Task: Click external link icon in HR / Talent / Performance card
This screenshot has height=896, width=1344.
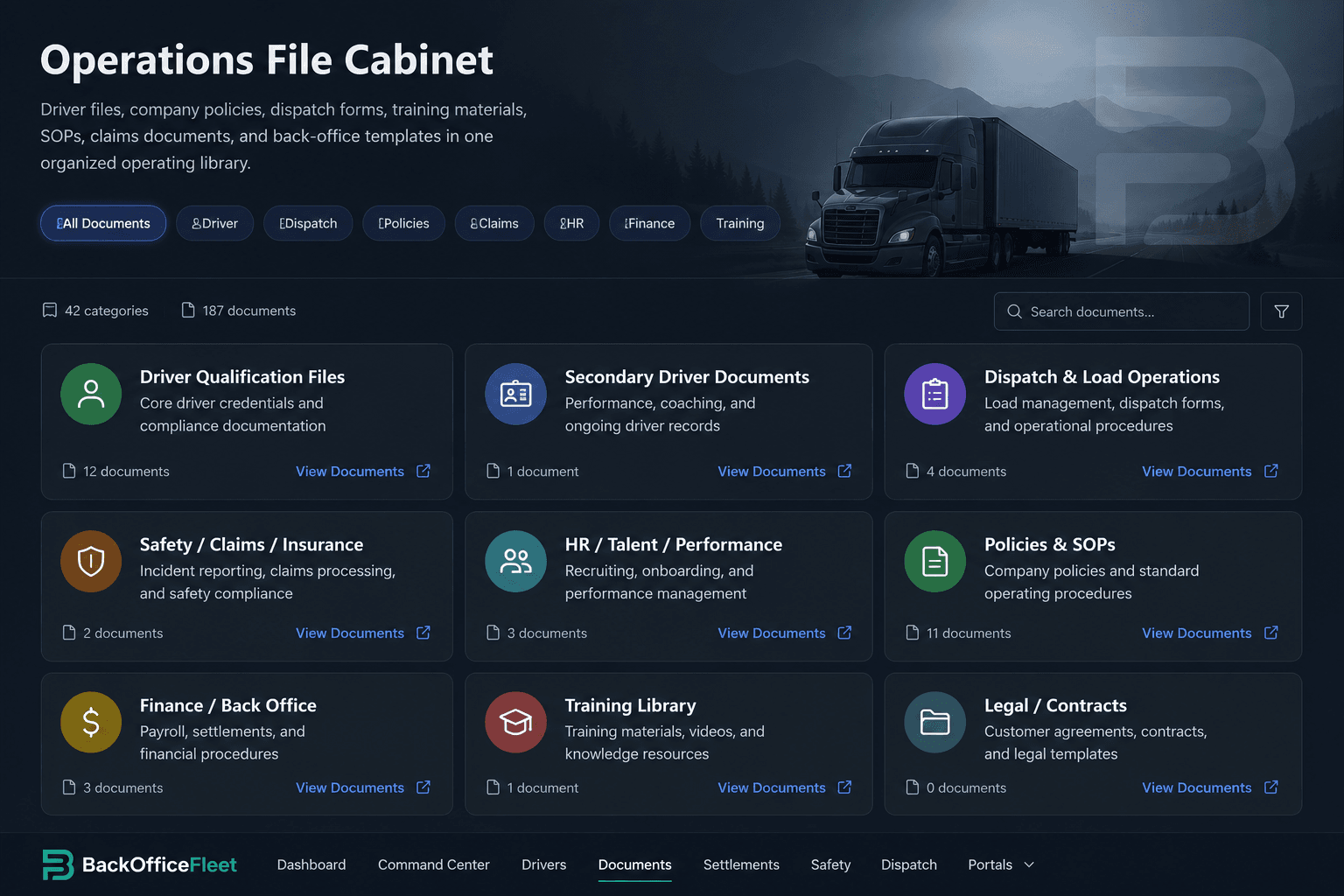Action: tap(844, 633)
